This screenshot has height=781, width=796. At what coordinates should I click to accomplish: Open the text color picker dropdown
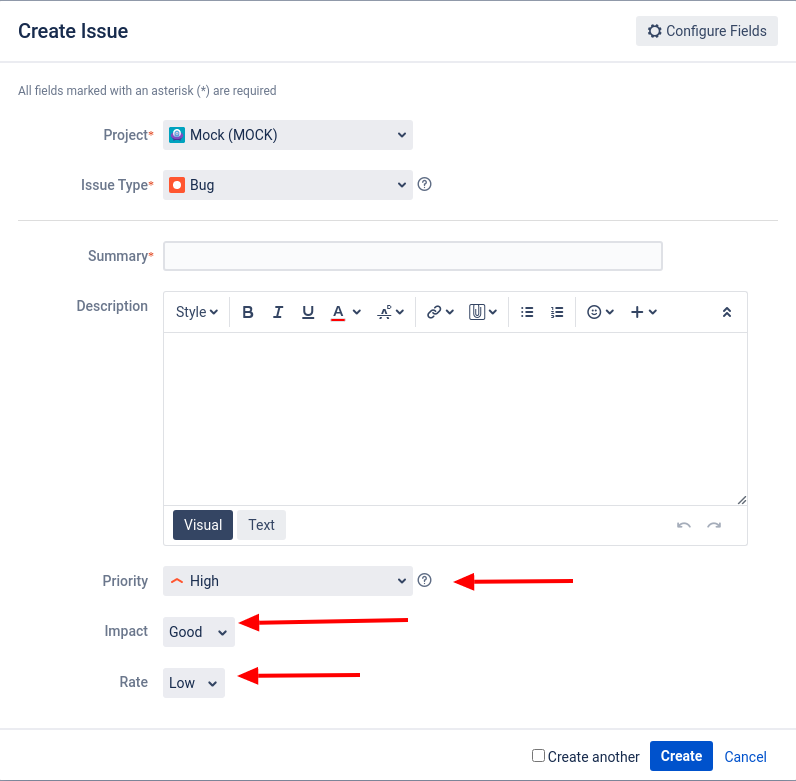[357, 312]
